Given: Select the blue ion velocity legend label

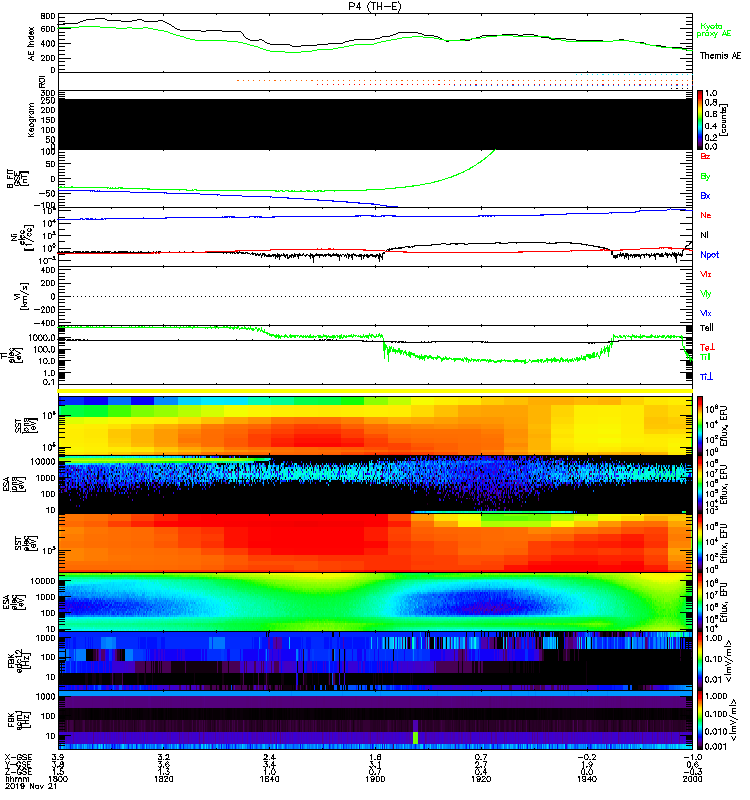Looking at the screenshot, I should [705, 314].
